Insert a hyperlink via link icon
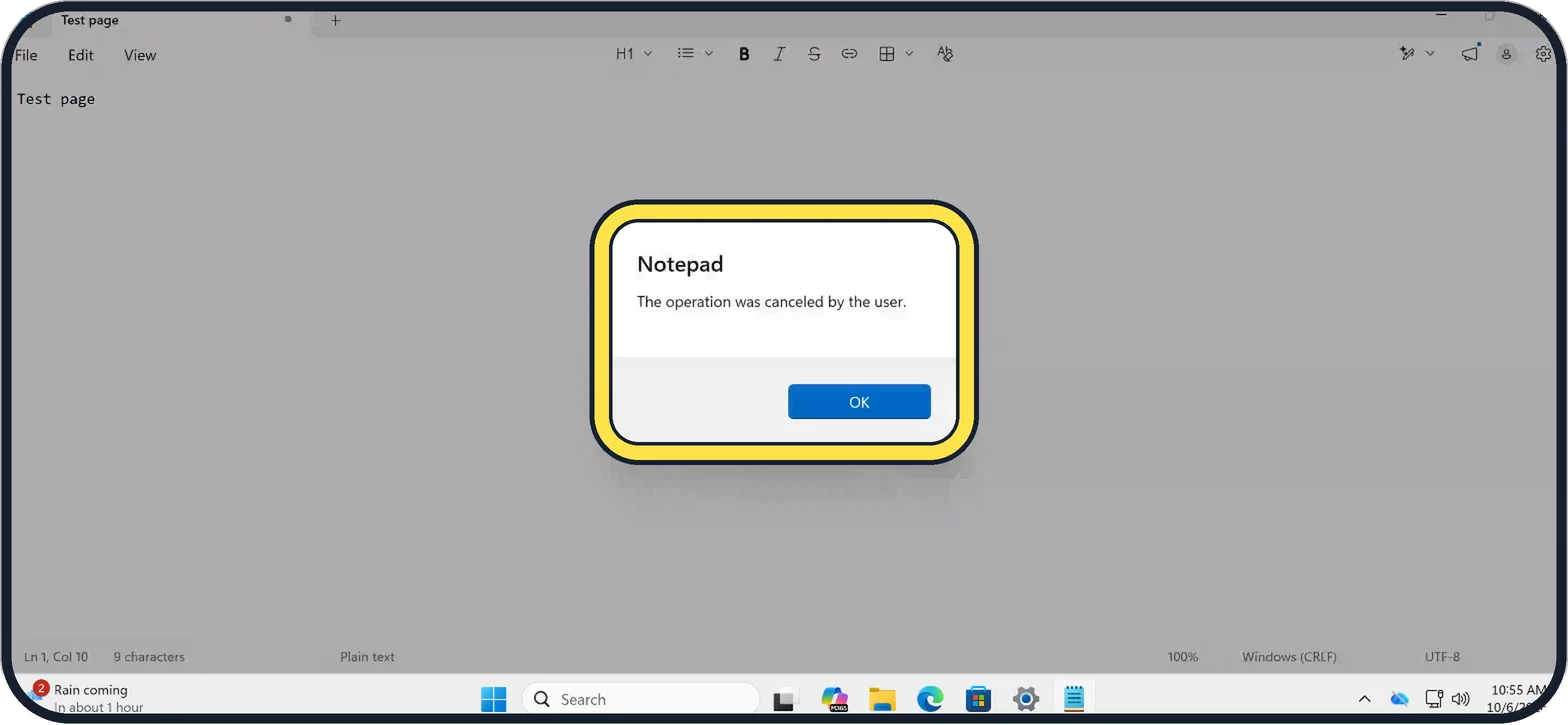This screenshot has height=725, width=1568. coord(849,54)
